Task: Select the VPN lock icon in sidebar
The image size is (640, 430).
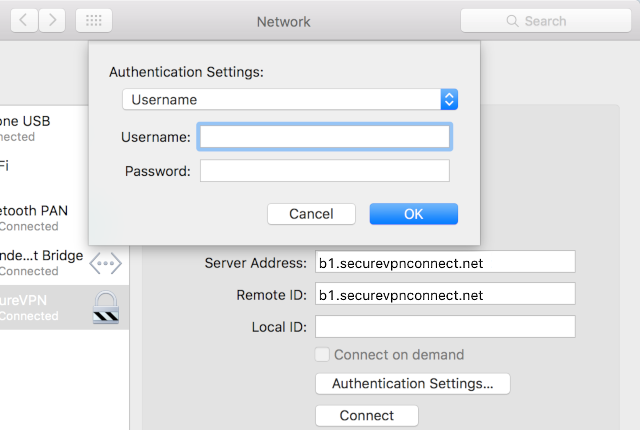Action: coord(106,308)
